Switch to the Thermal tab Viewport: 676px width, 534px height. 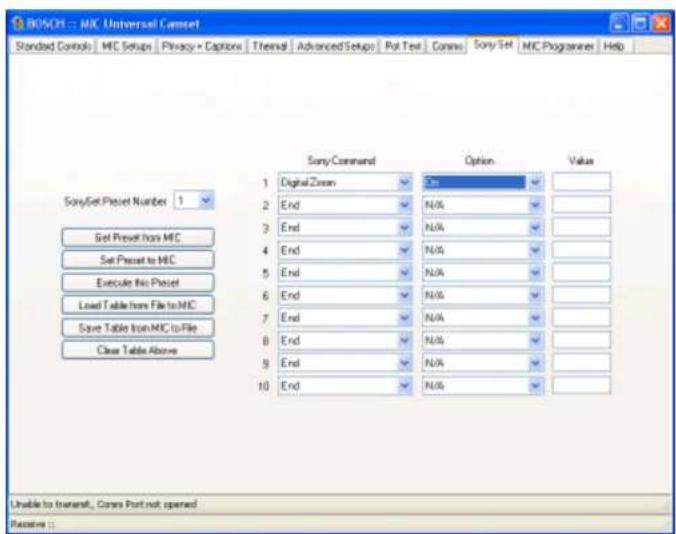pyautogui.click(x=269, y=46)
